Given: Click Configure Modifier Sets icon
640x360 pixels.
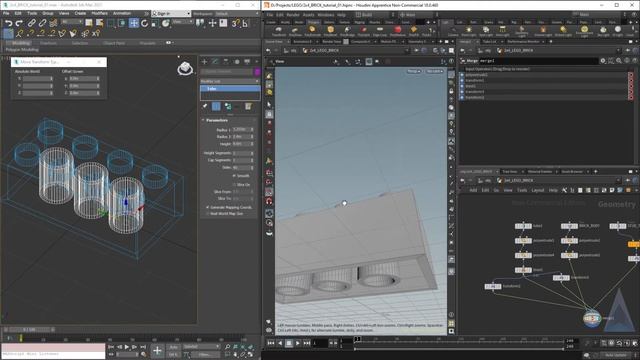Looking at the screenshot, I should point(248,106).
